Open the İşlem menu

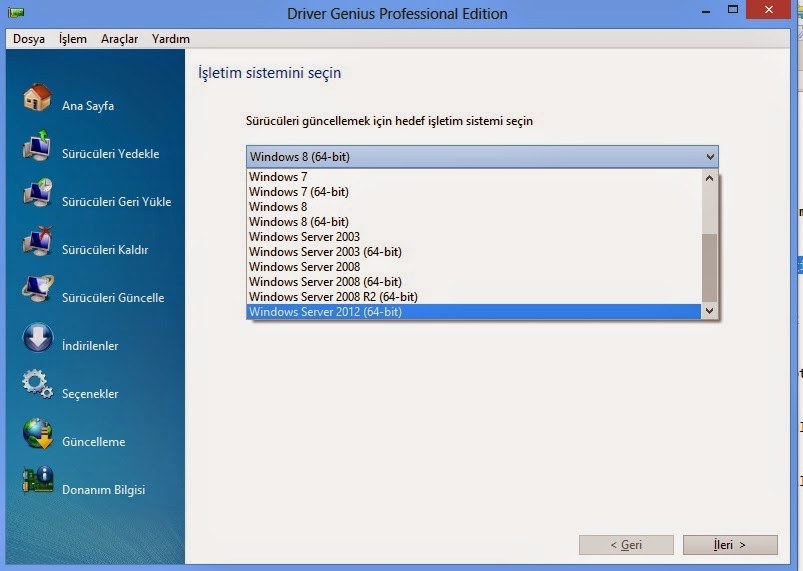[x=73, y=39]
